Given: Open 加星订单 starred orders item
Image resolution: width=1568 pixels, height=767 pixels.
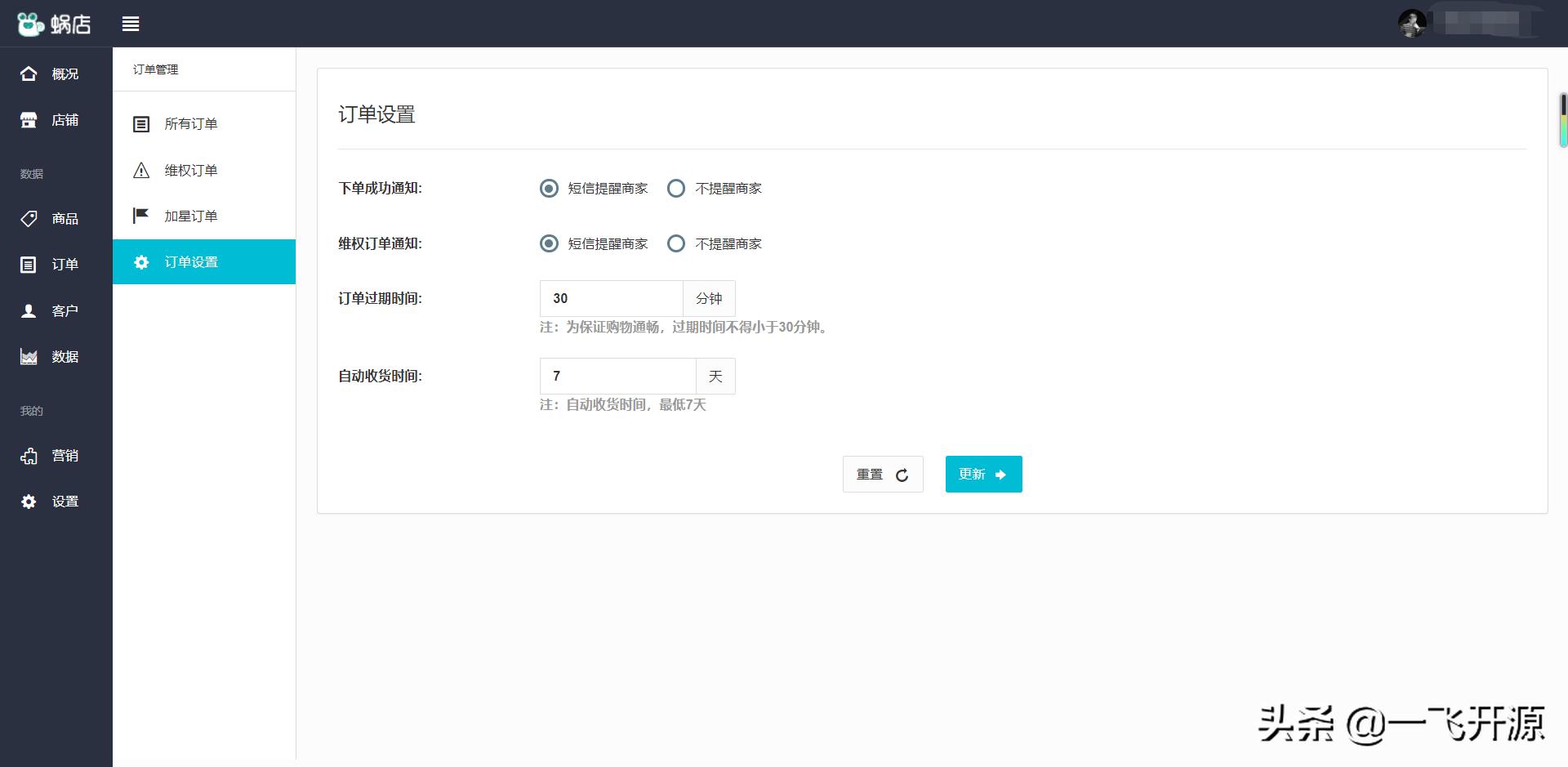Looking at the screenshot, I should [x=191, y=216].
